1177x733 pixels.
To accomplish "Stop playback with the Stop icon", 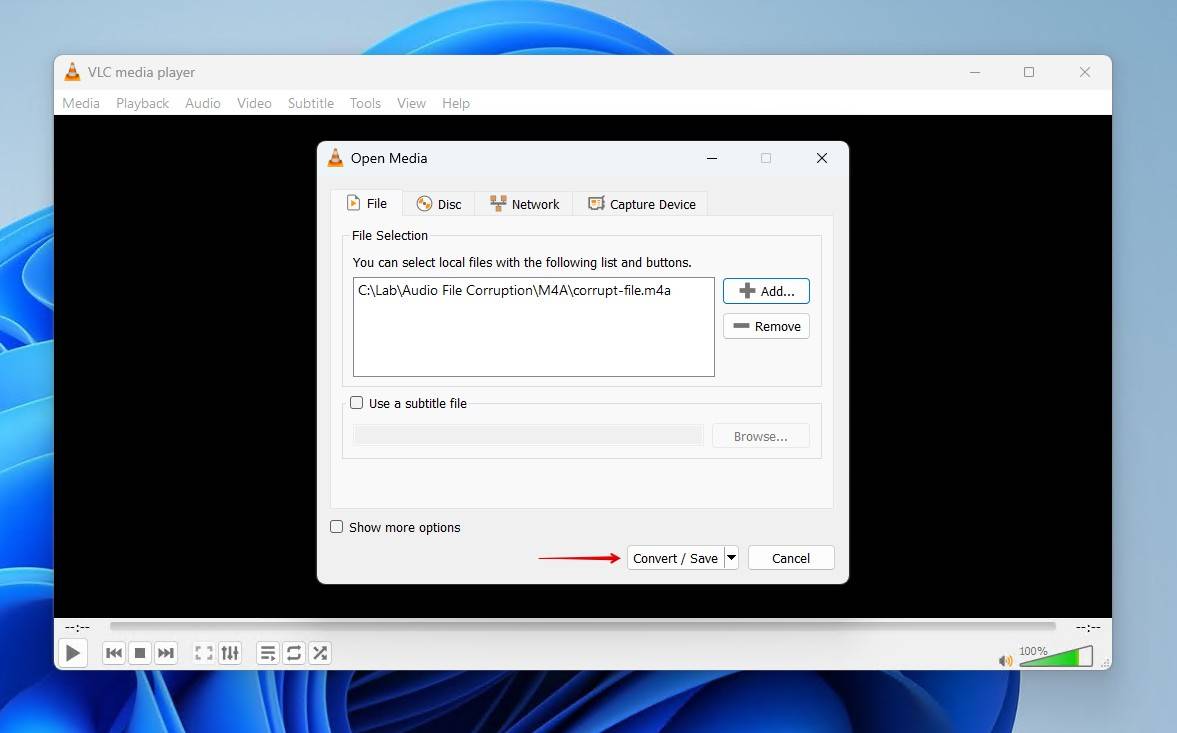I will coord(140,652).
